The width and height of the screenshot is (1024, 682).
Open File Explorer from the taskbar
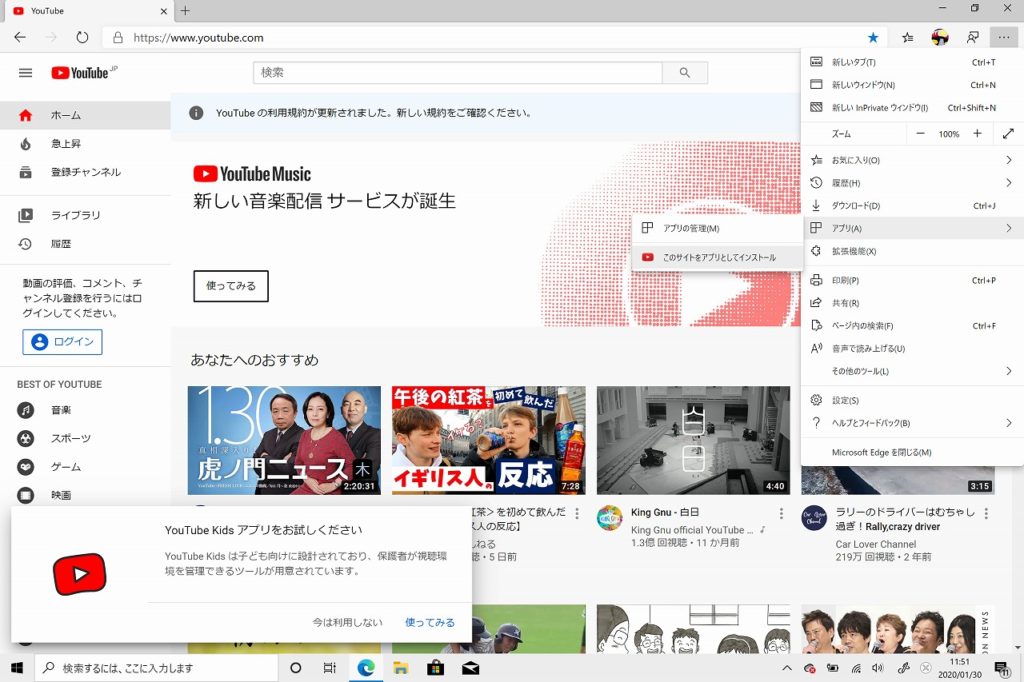tap(400, 668)
